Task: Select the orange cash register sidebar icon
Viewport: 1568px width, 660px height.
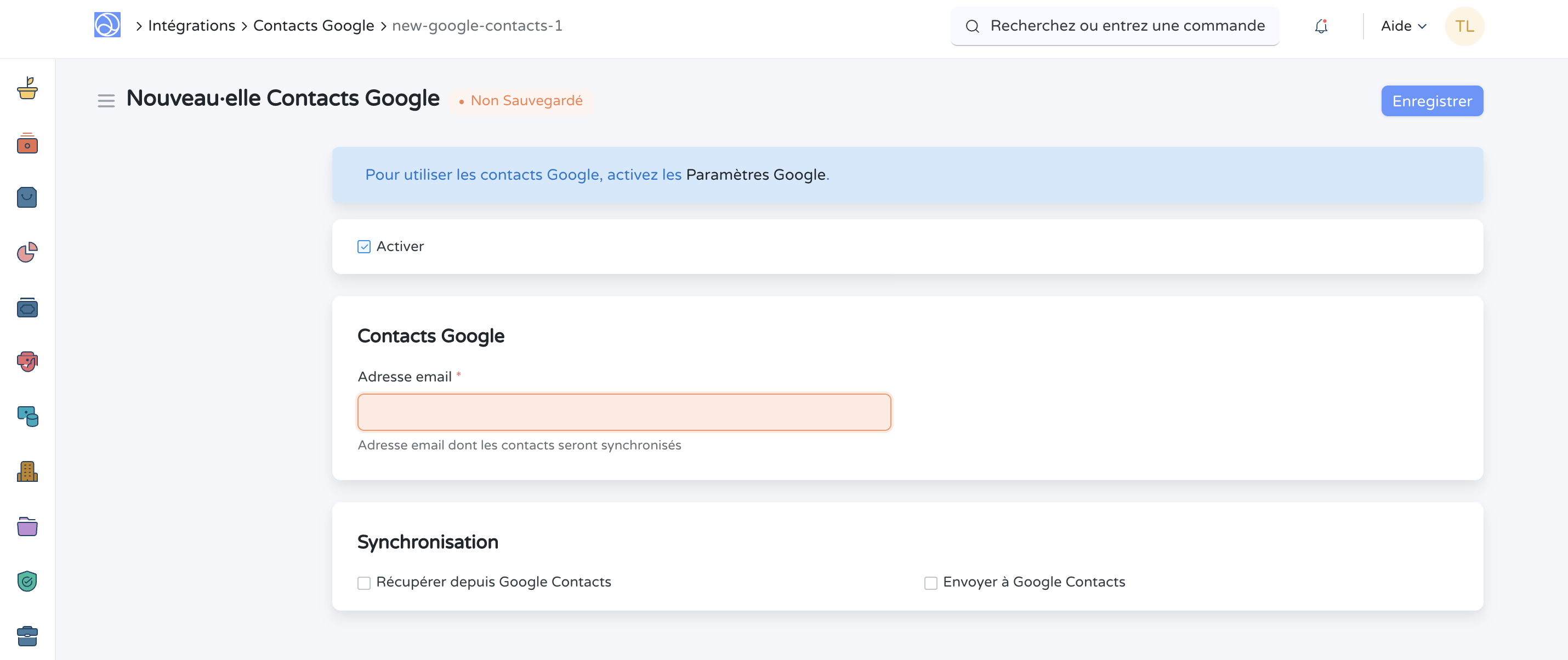Action: (x=27, y=144)
